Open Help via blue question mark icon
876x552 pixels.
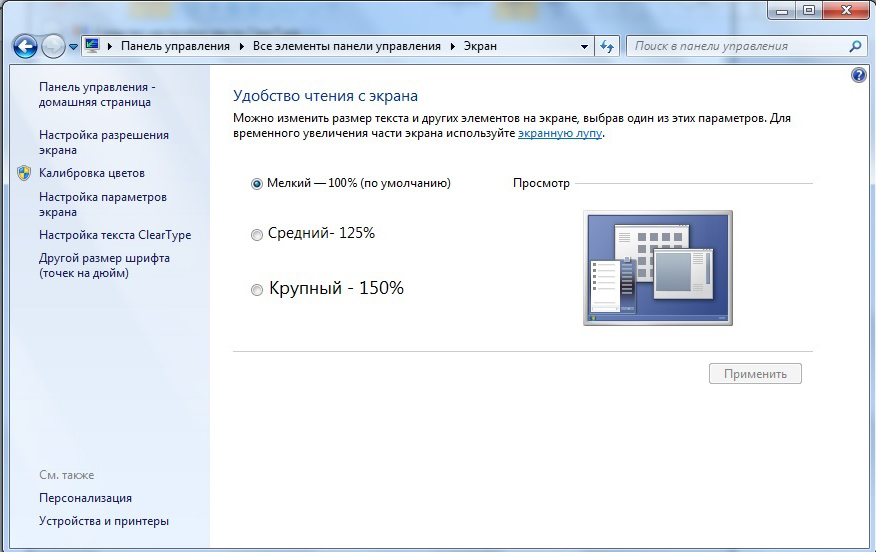coord(858,75)
